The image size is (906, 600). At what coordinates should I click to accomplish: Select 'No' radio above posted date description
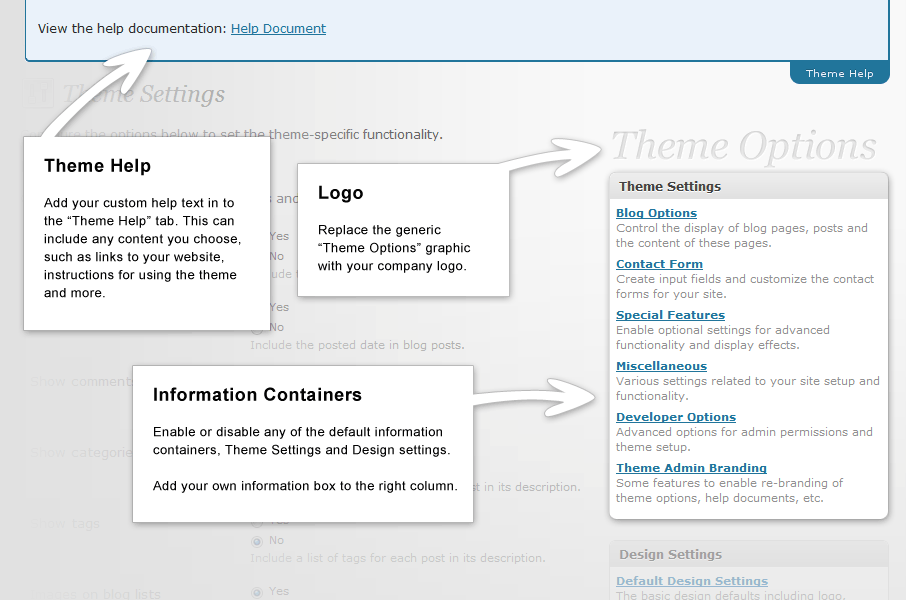tap(257, 327)
